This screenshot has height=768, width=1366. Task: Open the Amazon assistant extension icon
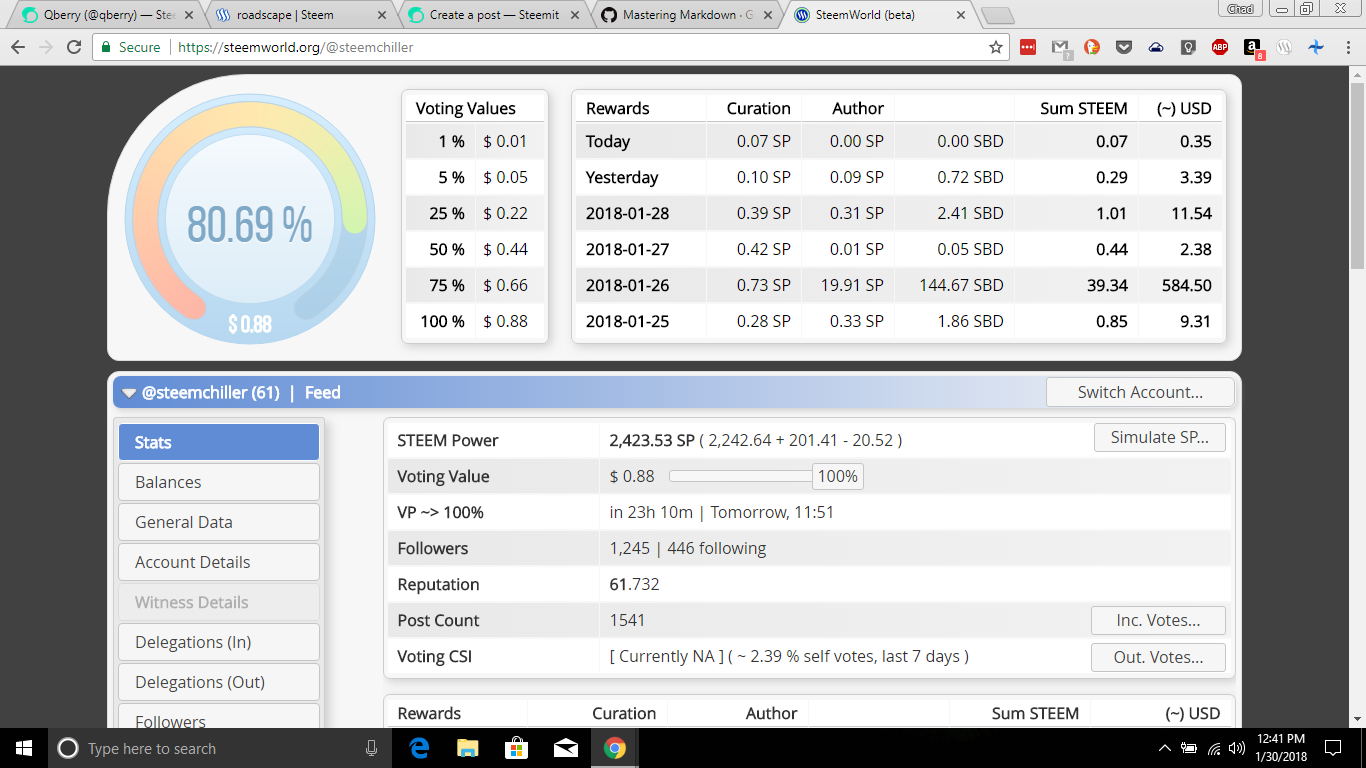[x=1252, y=47]
